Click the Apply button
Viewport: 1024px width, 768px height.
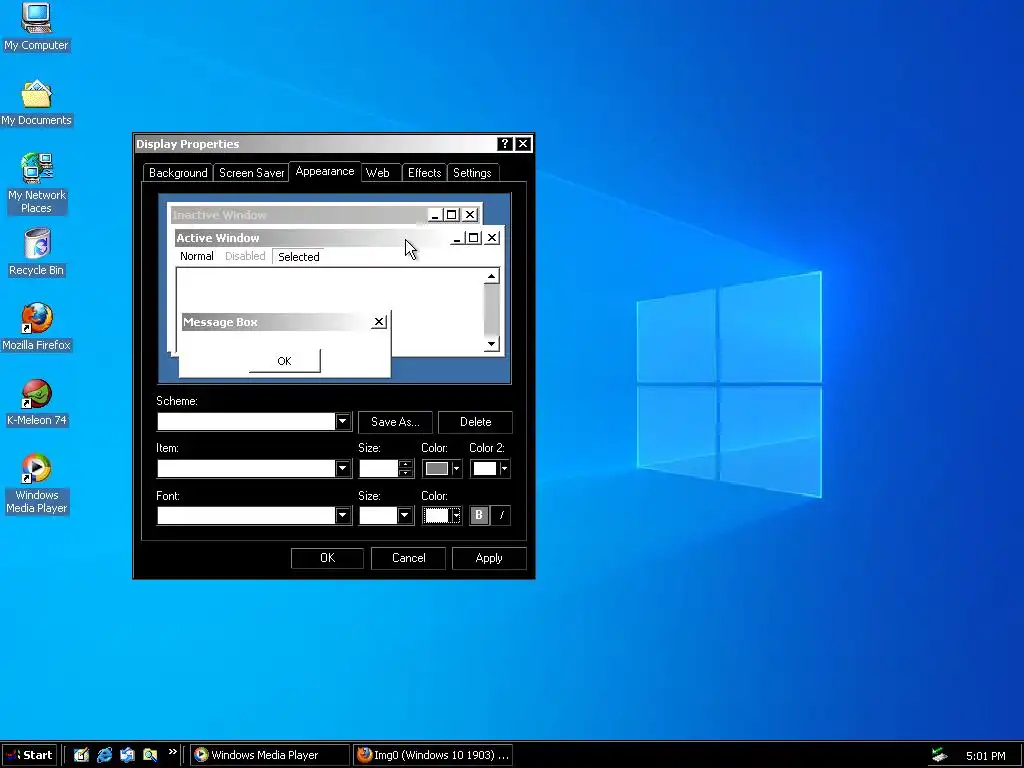(489, 558)
